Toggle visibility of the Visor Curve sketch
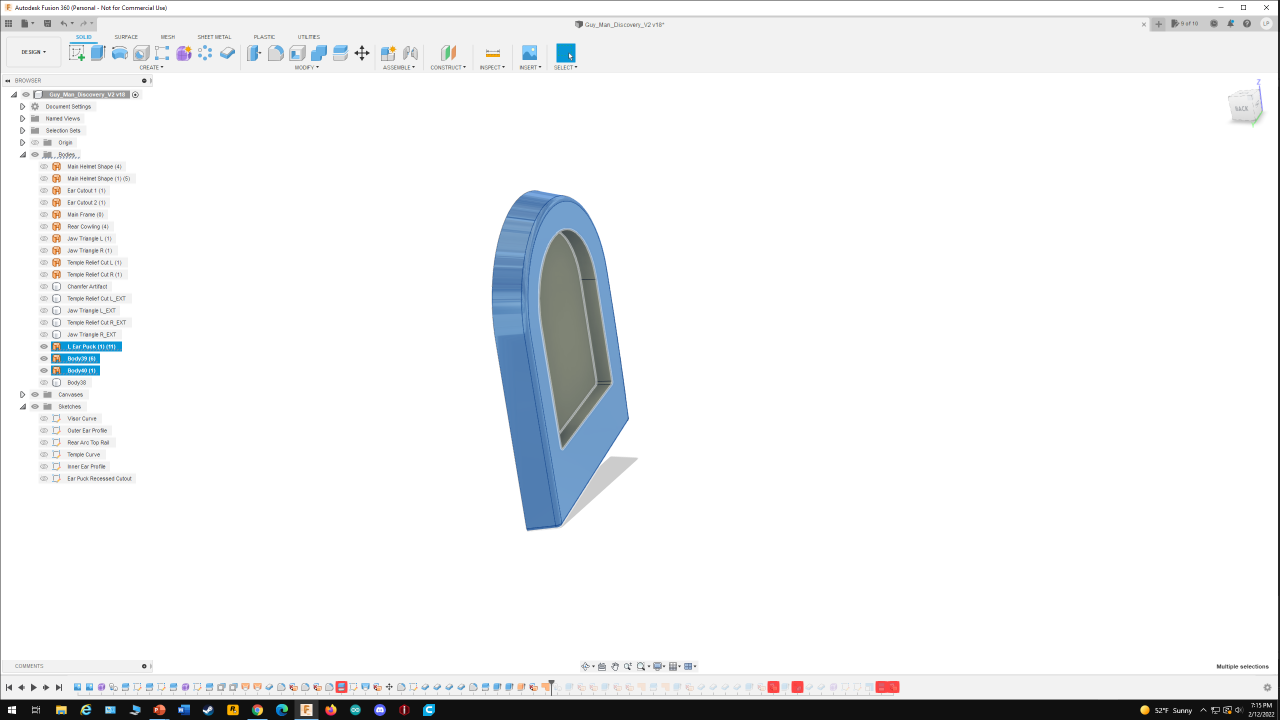 point(42,418)
